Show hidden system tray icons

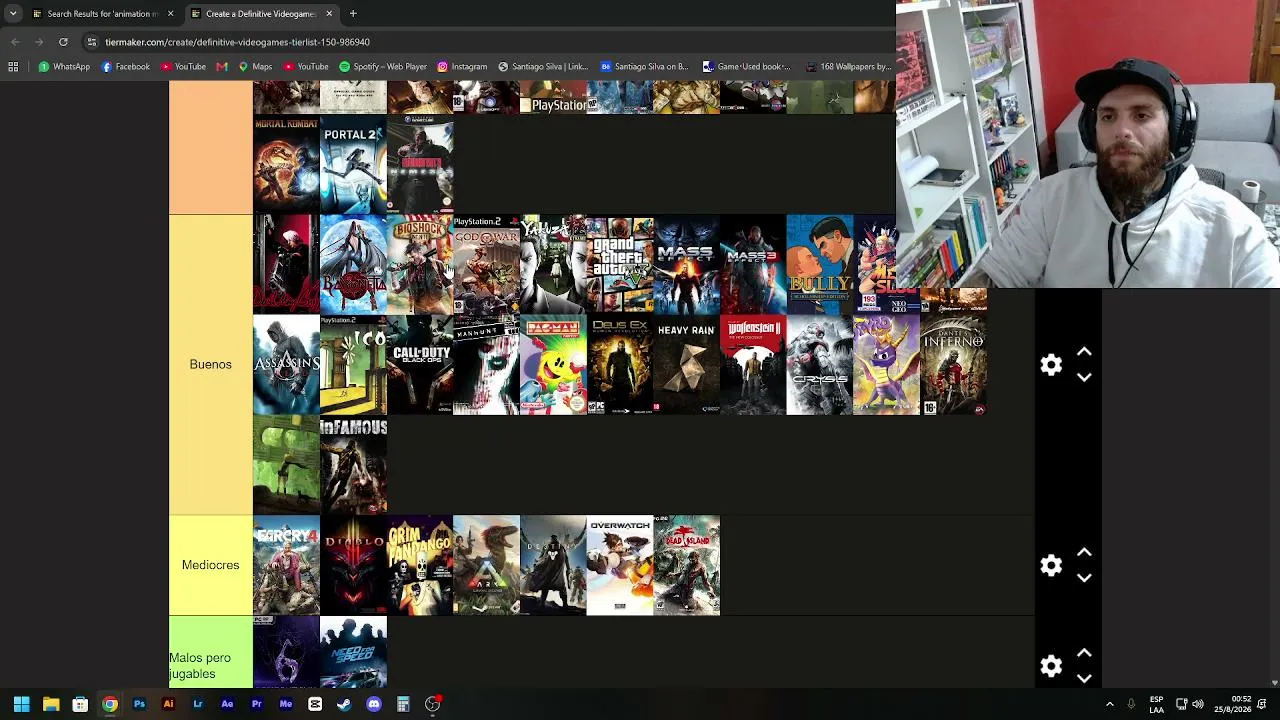[1109, 704]
